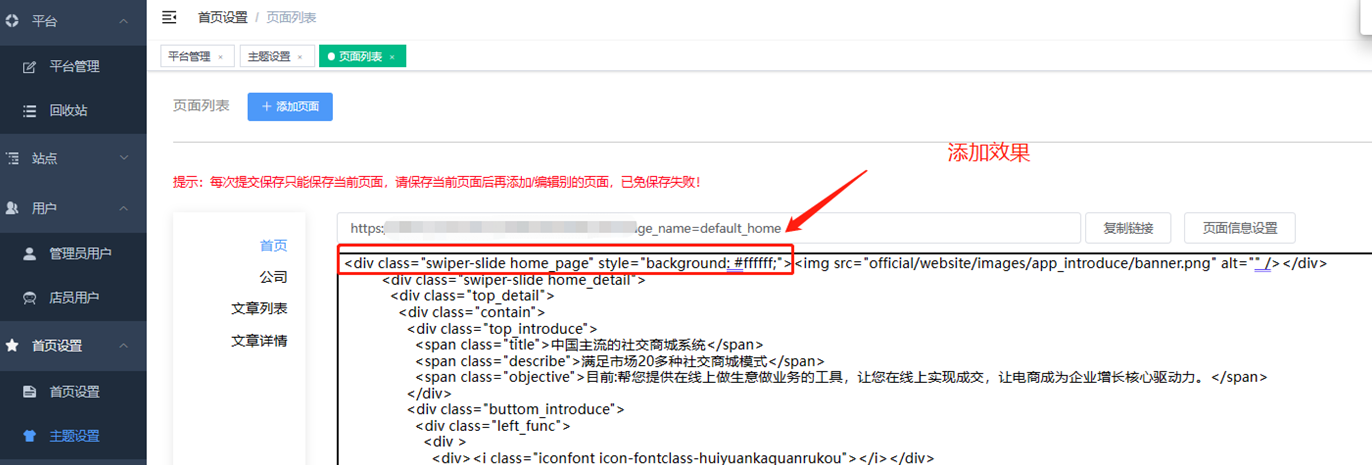Viewport: 1372px width, 465px height.
Task: Close the 平台管理 tab
Action: 220,57
